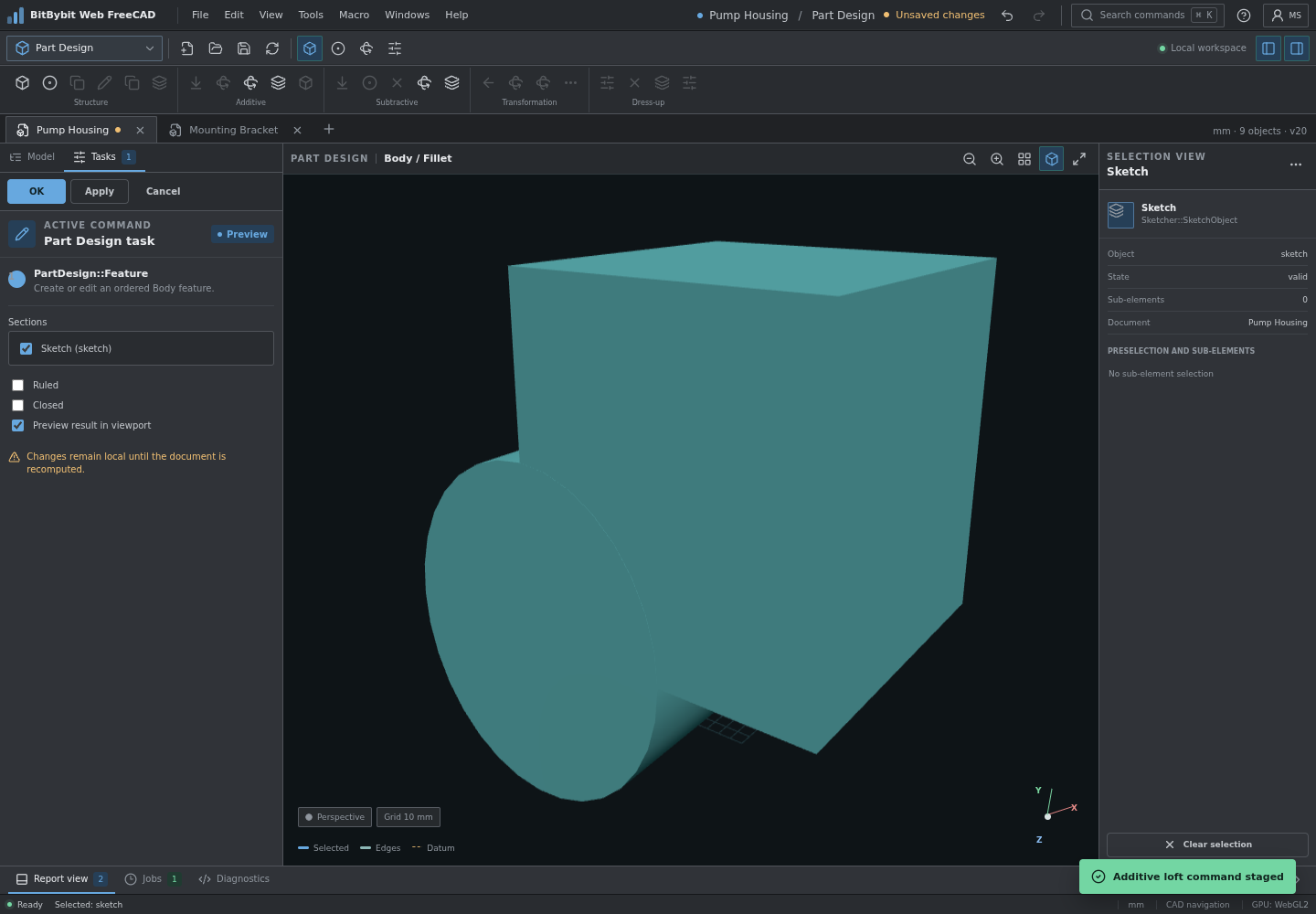Open the Help menu
This screenshot has width=1316, height=914.
pyautogui.click(x=457, y=16)
